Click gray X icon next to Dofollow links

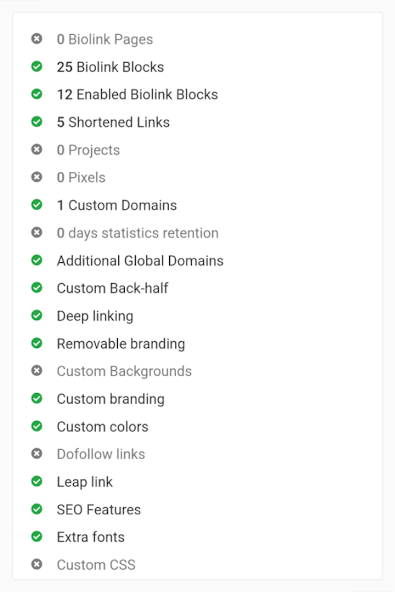coord(37,453)
